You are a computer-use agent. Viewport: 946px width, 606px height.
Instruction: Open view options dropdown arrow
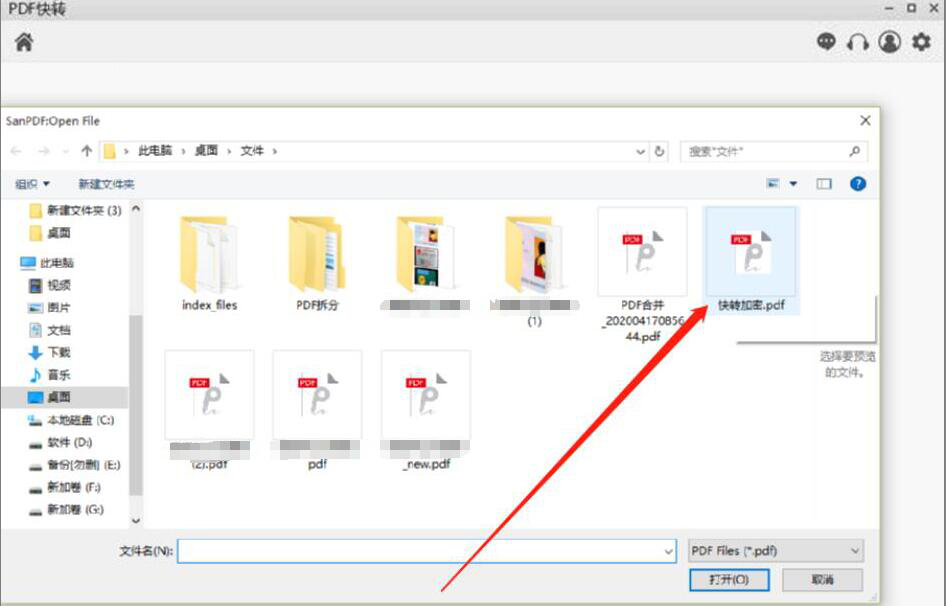click(793, 183)
